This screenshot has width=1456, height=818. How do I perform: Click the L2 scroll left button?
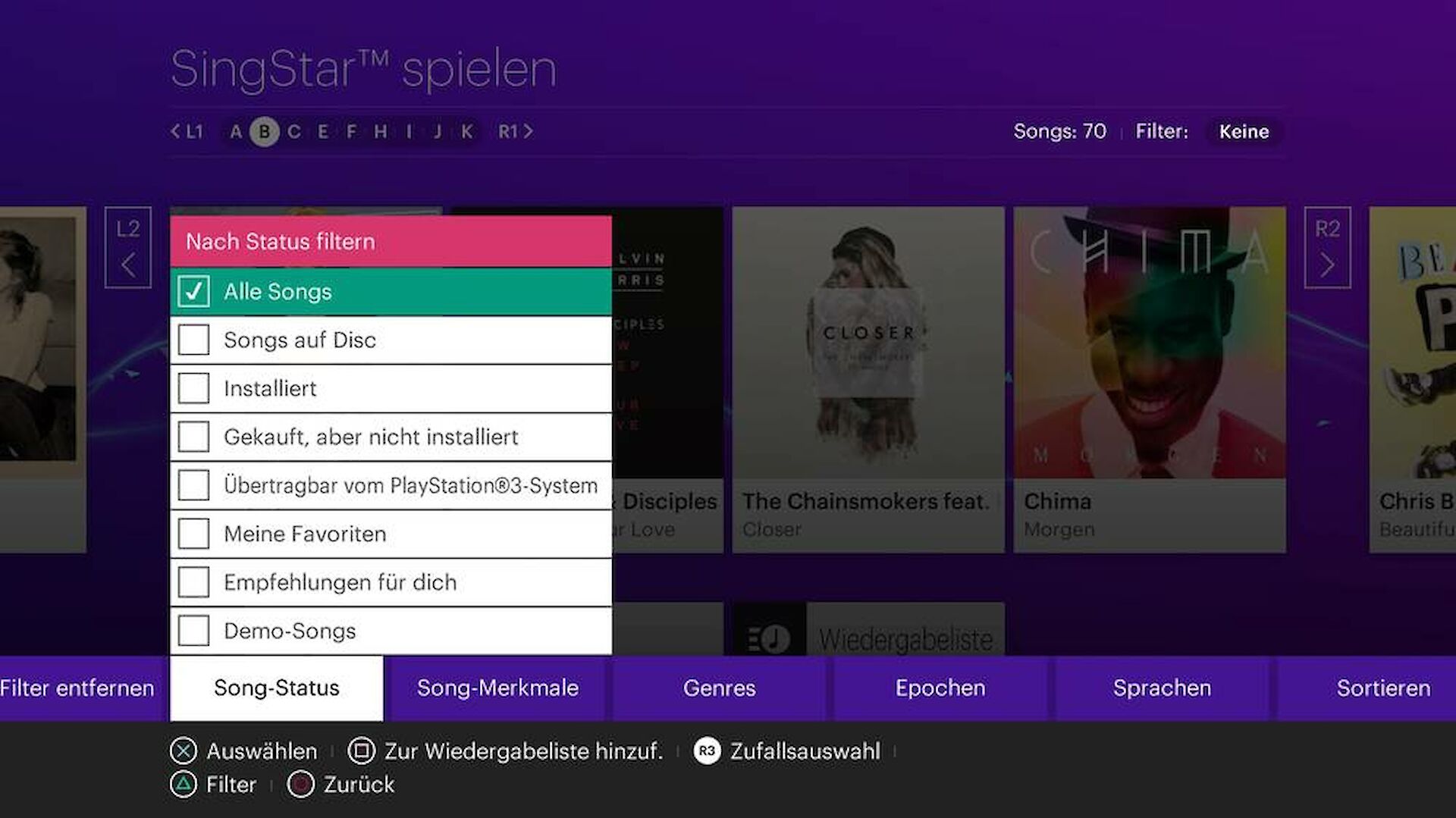pyautogui.click(x=128, y=247)
